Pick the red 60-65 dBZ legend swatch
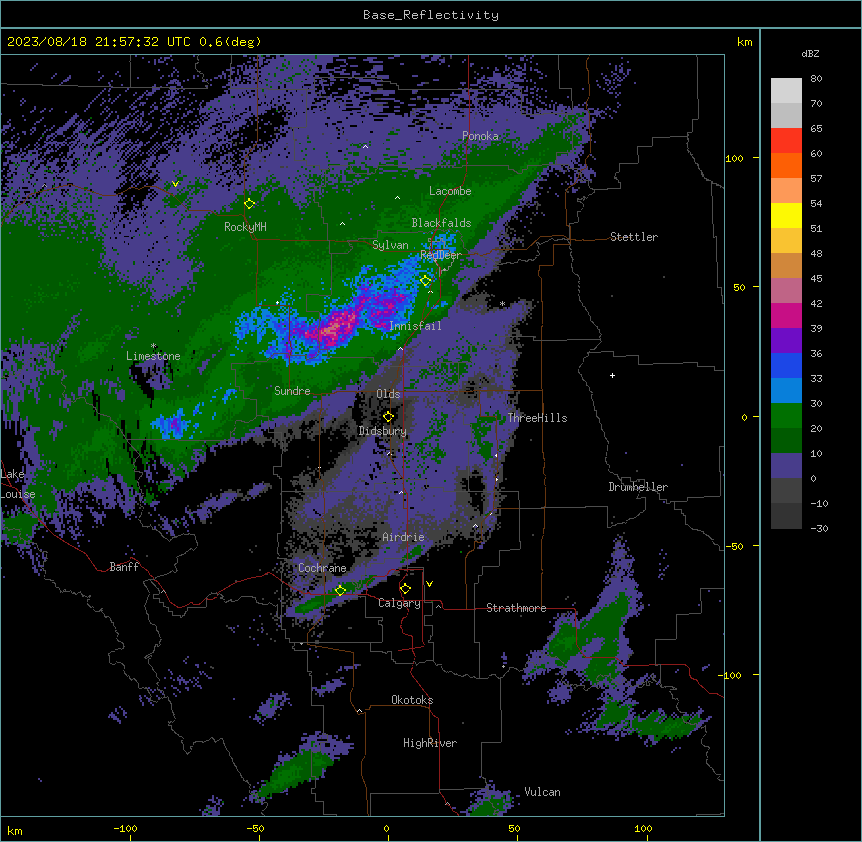862x842 pixels. 786,141
